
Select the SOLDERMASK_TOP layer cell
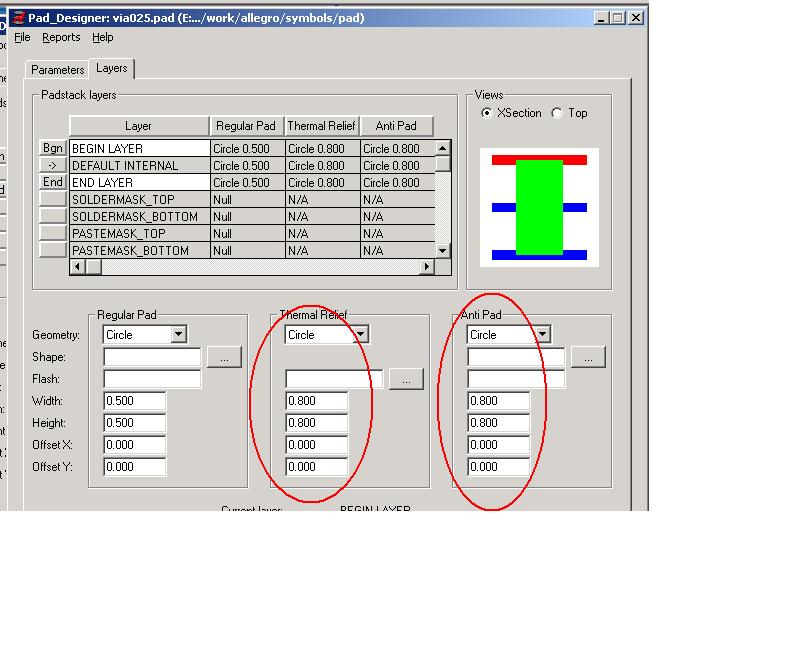pyautogui.click(x=140, y=200)
